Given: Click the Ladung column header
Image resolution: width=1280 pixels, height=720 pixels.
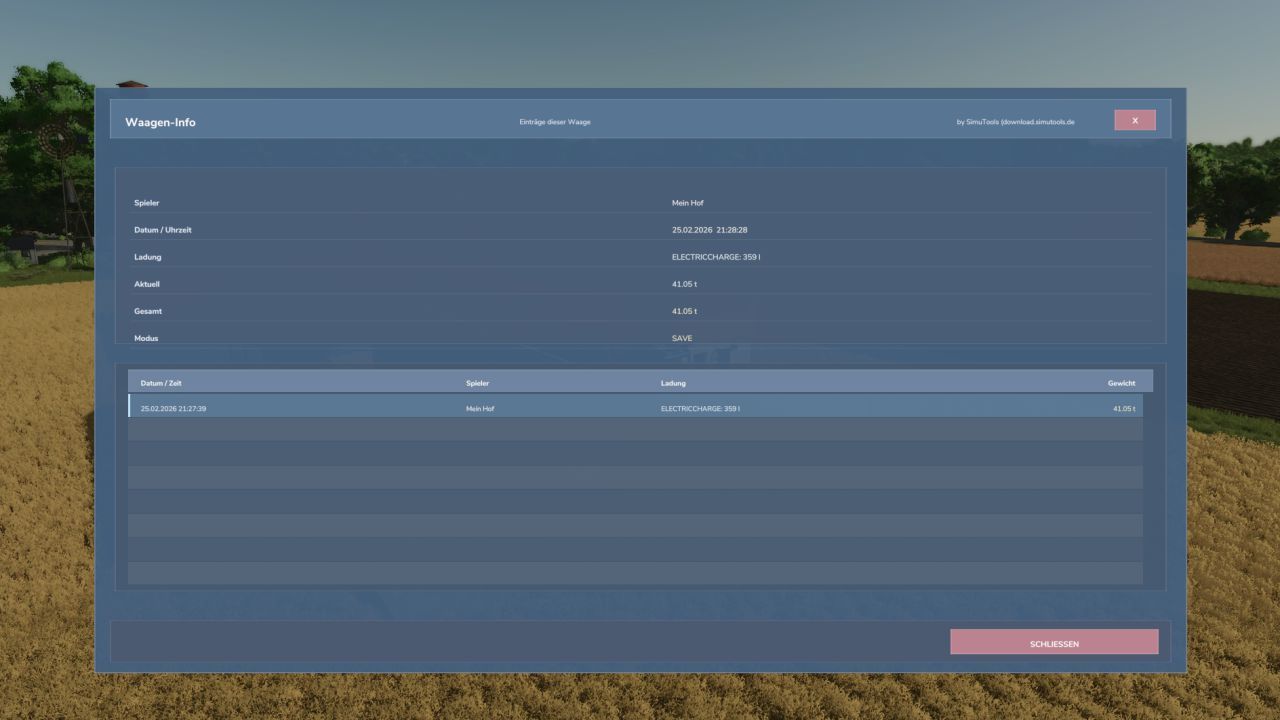Looking at the screenshot, I should coord(673,382).
